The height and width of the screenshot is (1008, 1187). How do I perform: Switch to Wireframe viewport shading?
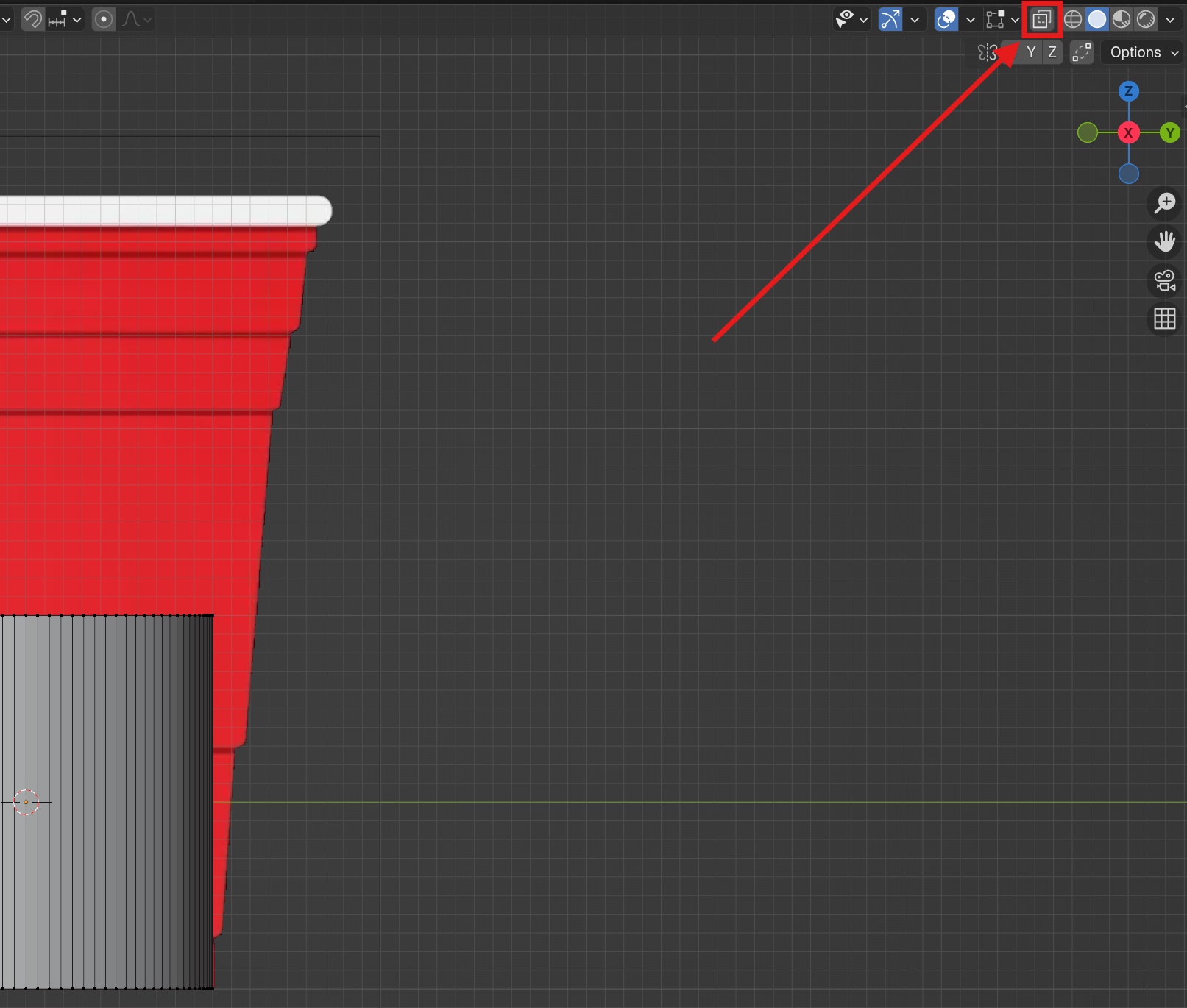[x=1073, y=19]
